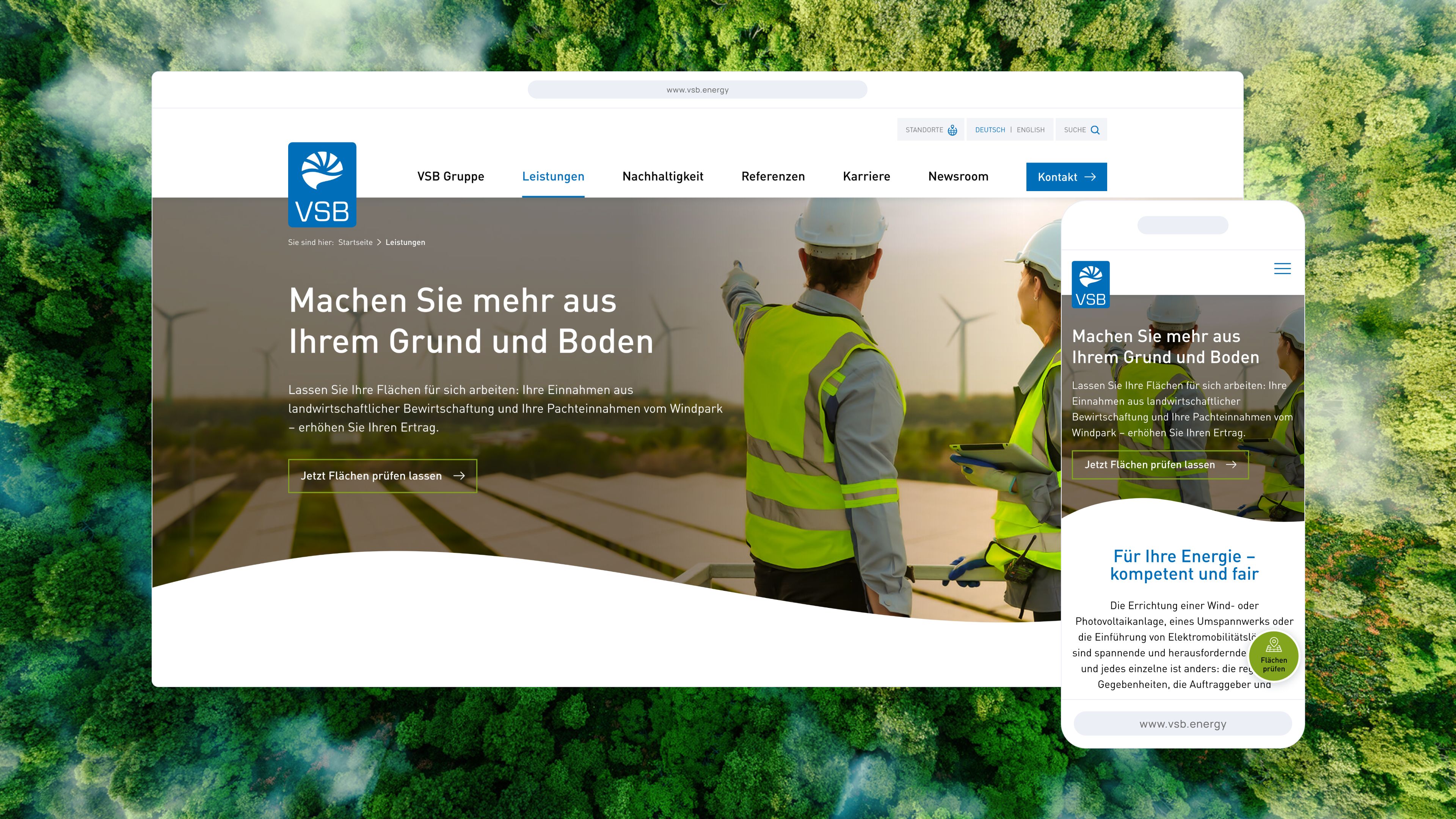Switch language to English
Screen dimensions: 1456x819
tap(1031, 130)
